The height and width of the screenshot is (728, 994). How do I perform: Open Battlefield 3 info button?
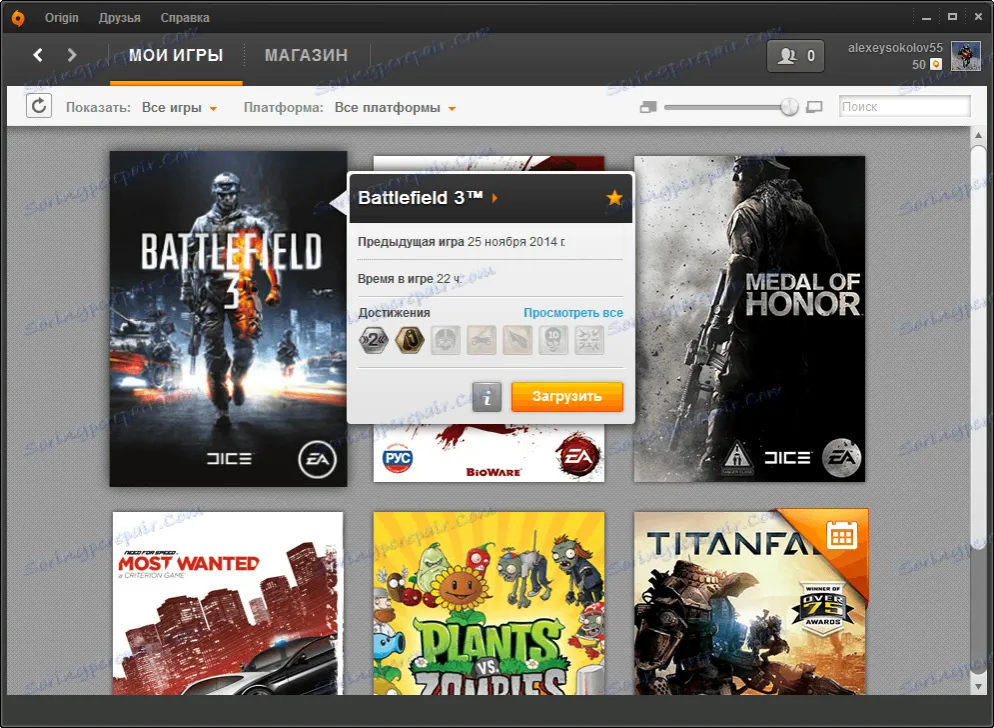(x=487, y=397)
